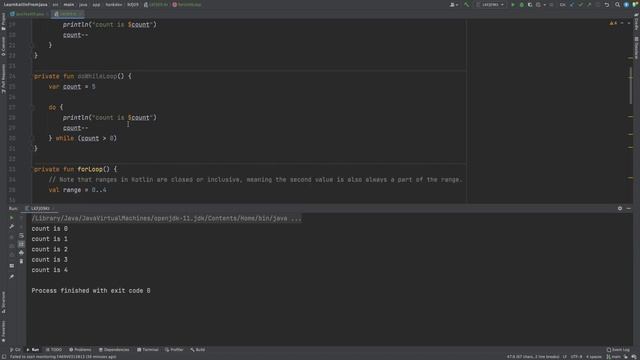Open the Build tool window button

[198, 350]
